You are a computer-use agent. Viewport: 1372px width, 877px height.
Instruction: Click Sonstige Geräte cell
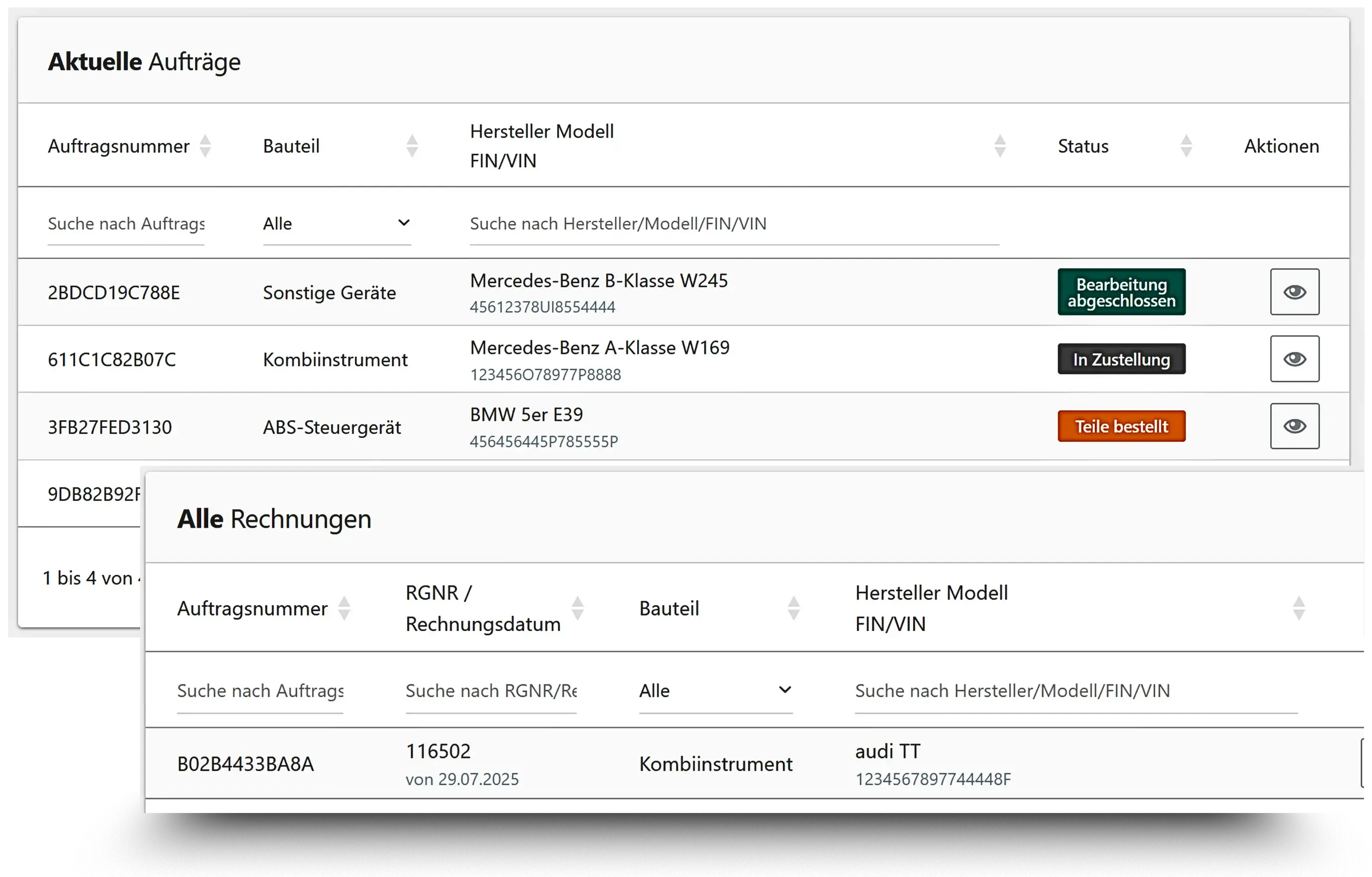(329, 292)
